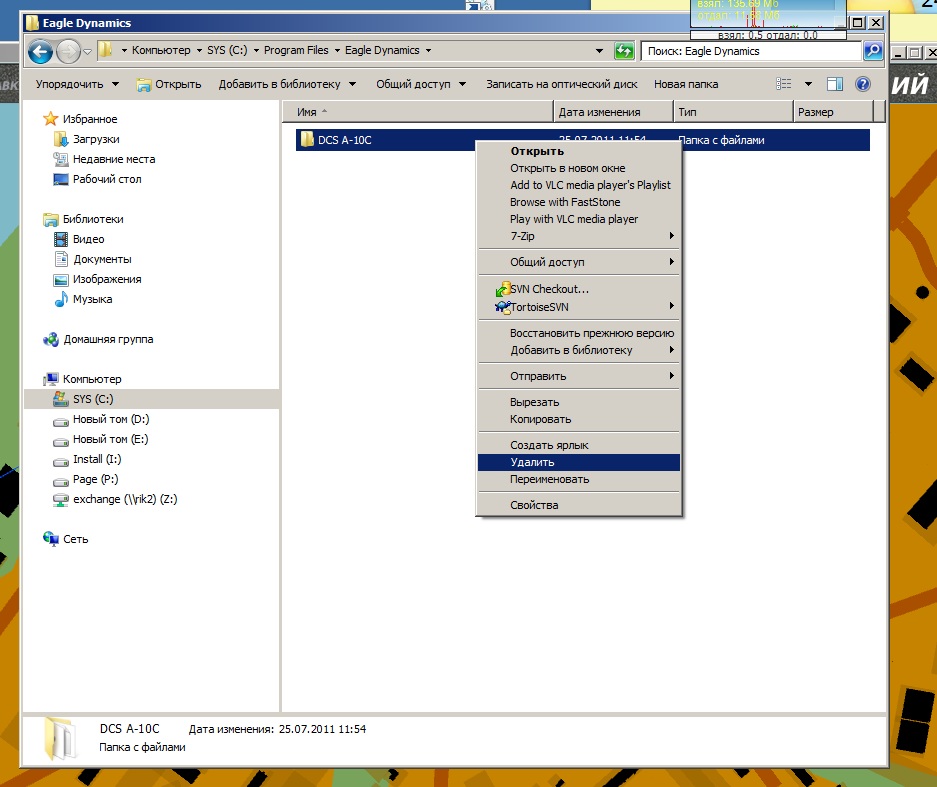Click the Компьютер breadcrumb in address bar
Viewport: 937px width, 787px height.
coord(161,50)
